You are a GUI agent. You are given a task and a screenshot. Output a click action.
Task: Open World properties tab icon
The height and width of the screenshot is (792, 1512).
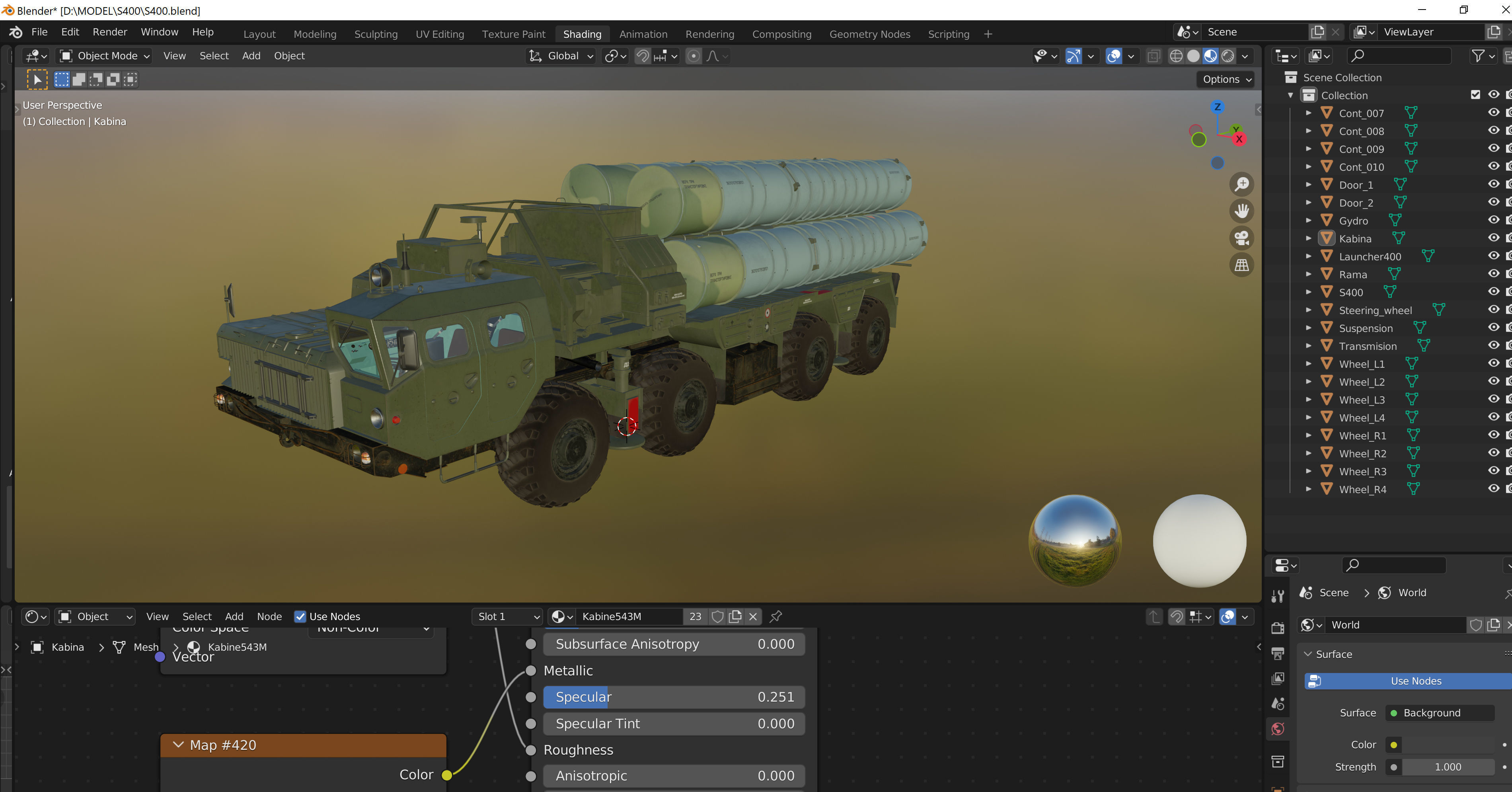[1278, 729]
